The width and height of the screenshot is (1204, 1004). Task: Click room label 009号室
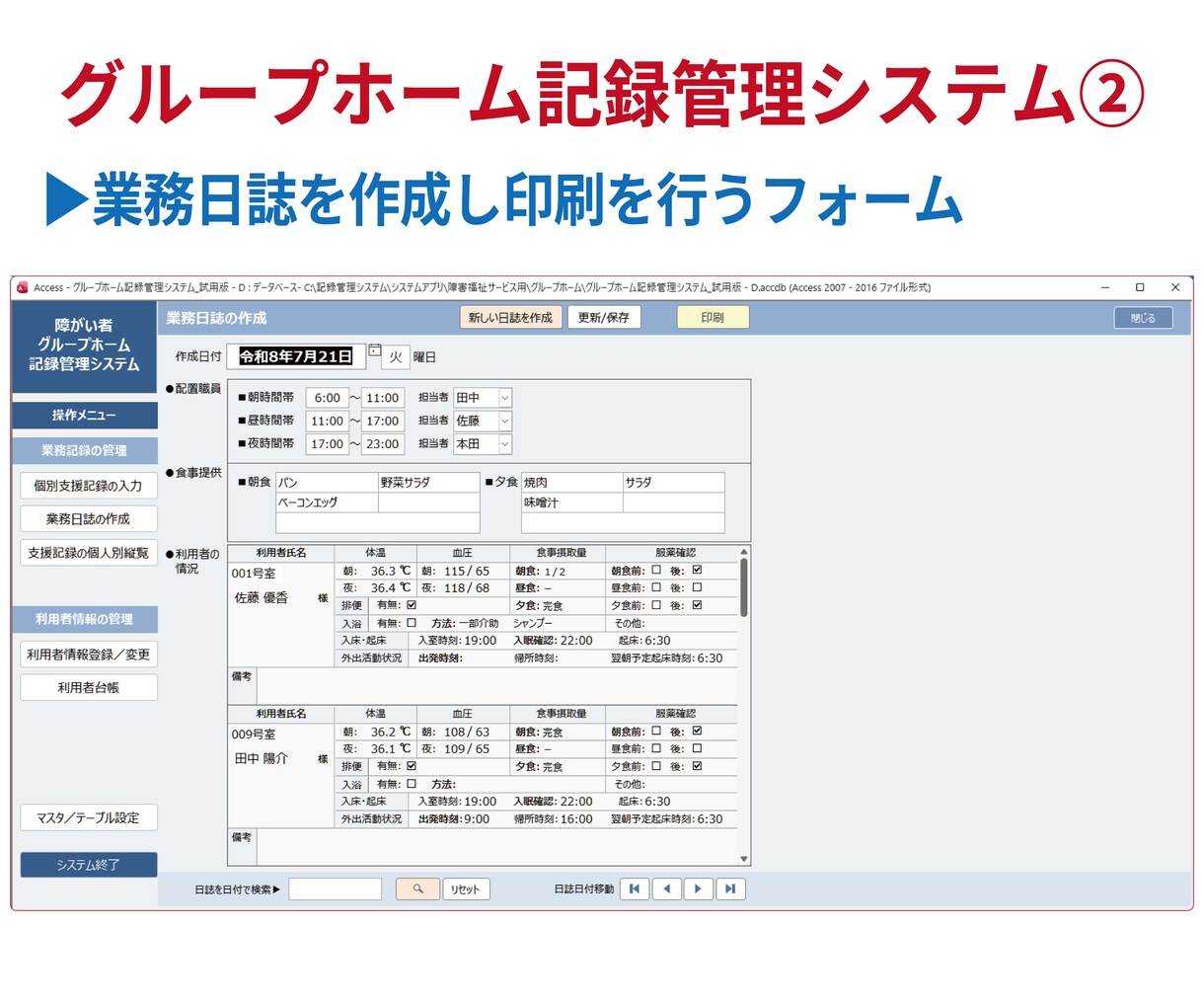pyautogui.click(x=254, y=734)
